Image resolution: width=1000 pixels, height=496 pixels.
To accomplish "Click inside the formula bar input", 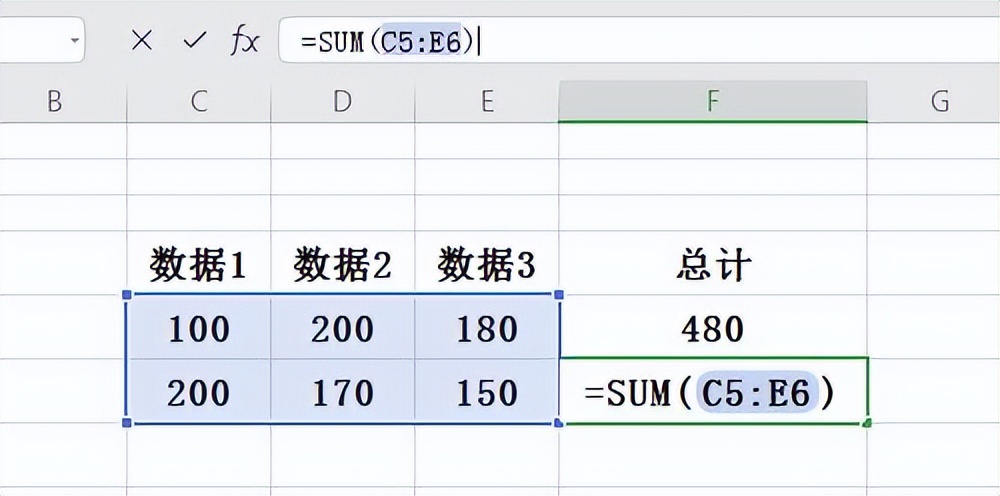I will (x=639, y=41).
